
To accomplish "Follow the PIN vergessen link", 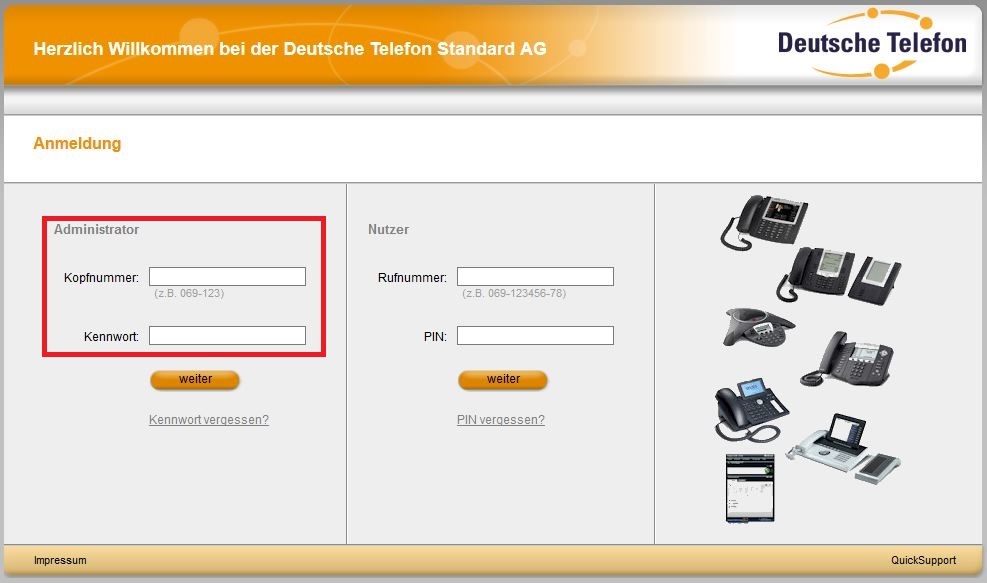I will [x=501, y=420].
